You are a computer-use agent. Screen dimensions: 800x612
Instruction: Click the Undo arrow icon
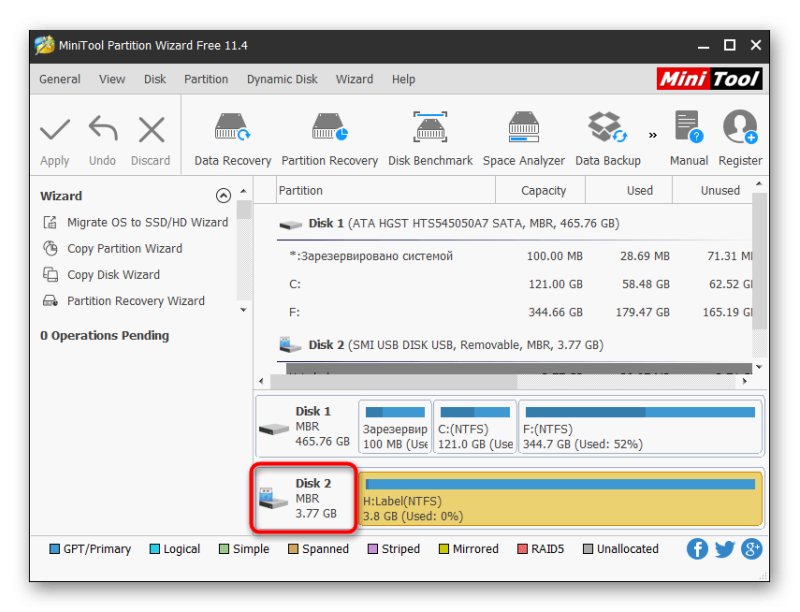(103, 129)
